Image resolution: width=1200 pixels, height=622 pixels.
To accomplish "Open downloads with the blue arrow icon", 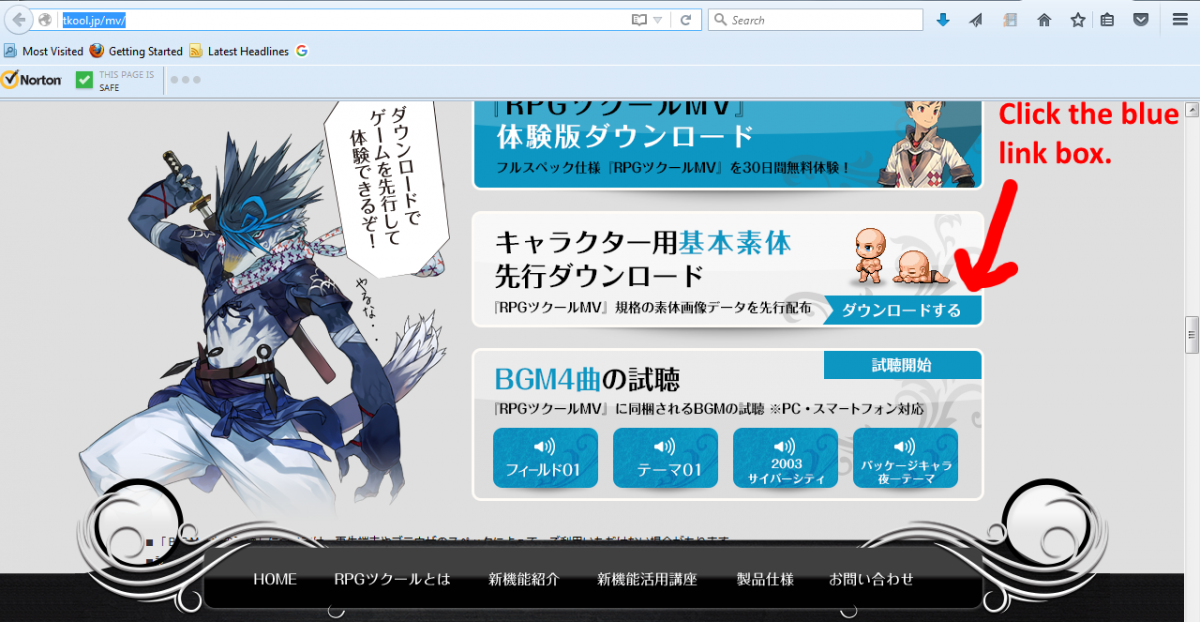I will coord(943,19).
